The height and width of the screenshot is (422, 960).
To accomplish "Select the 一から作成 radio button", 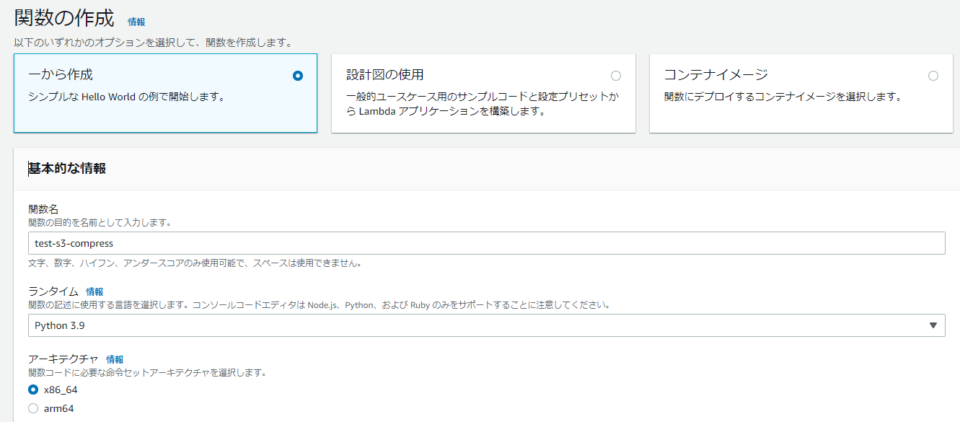I will pos(297,76).
